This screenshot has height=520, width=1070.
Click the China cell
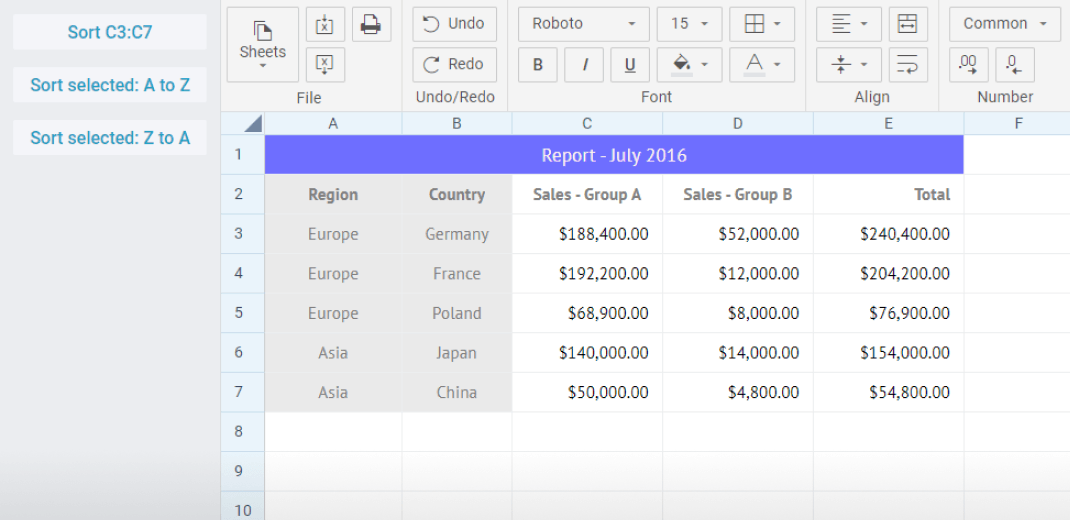click(457, 392)
